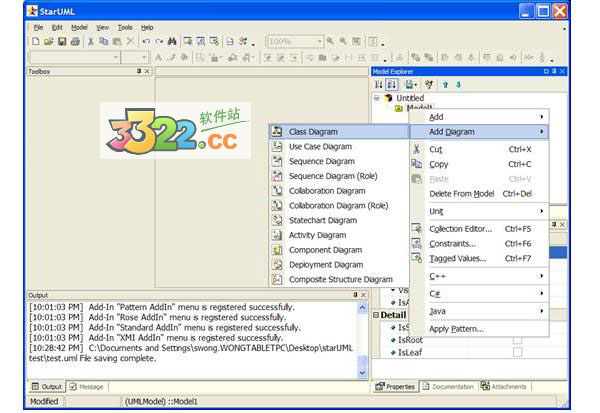
Task: Click the Untitled project cube icon
Action: [389, 98]
